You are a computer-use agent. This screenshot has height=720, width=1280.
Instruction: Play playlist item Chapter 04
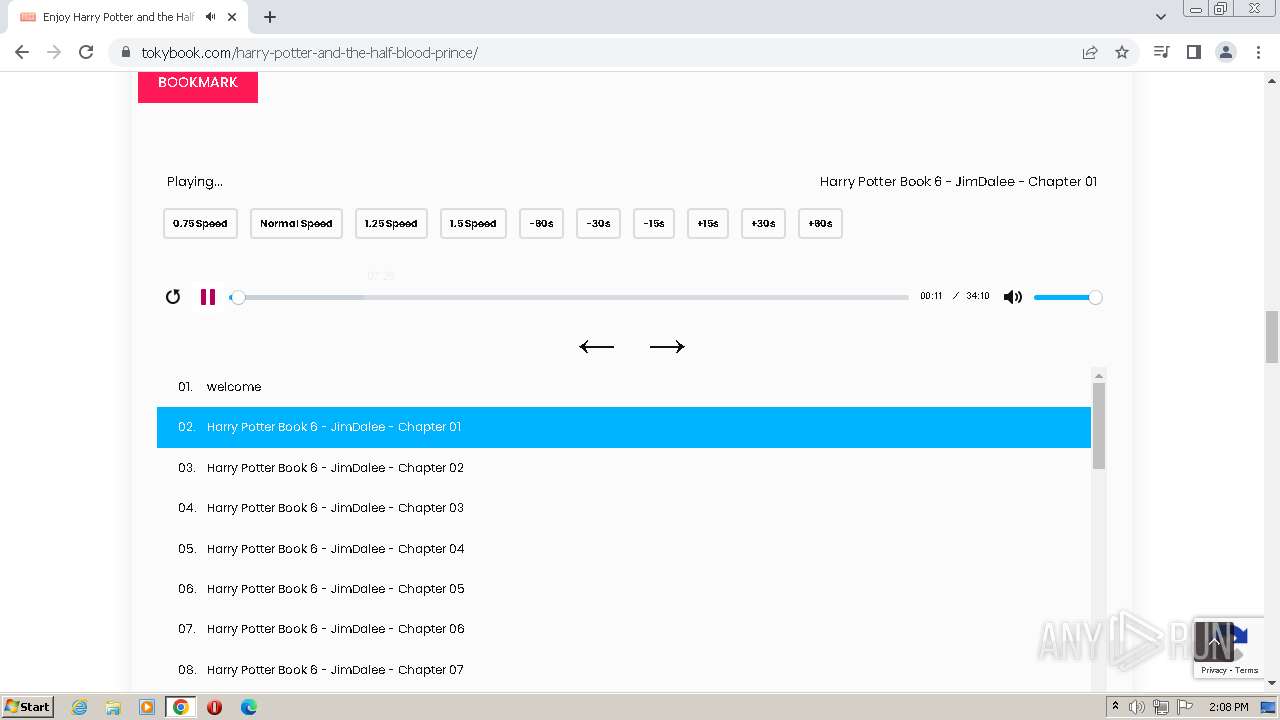point(624,549)
